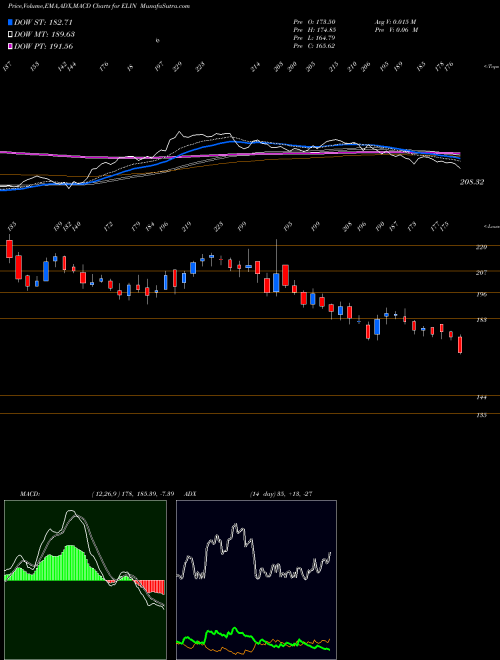The width and height of the screenshot is (500, 660).
Task: Click the 'Pre V: 0.06 M' value
Action: (x=395, y=30)
